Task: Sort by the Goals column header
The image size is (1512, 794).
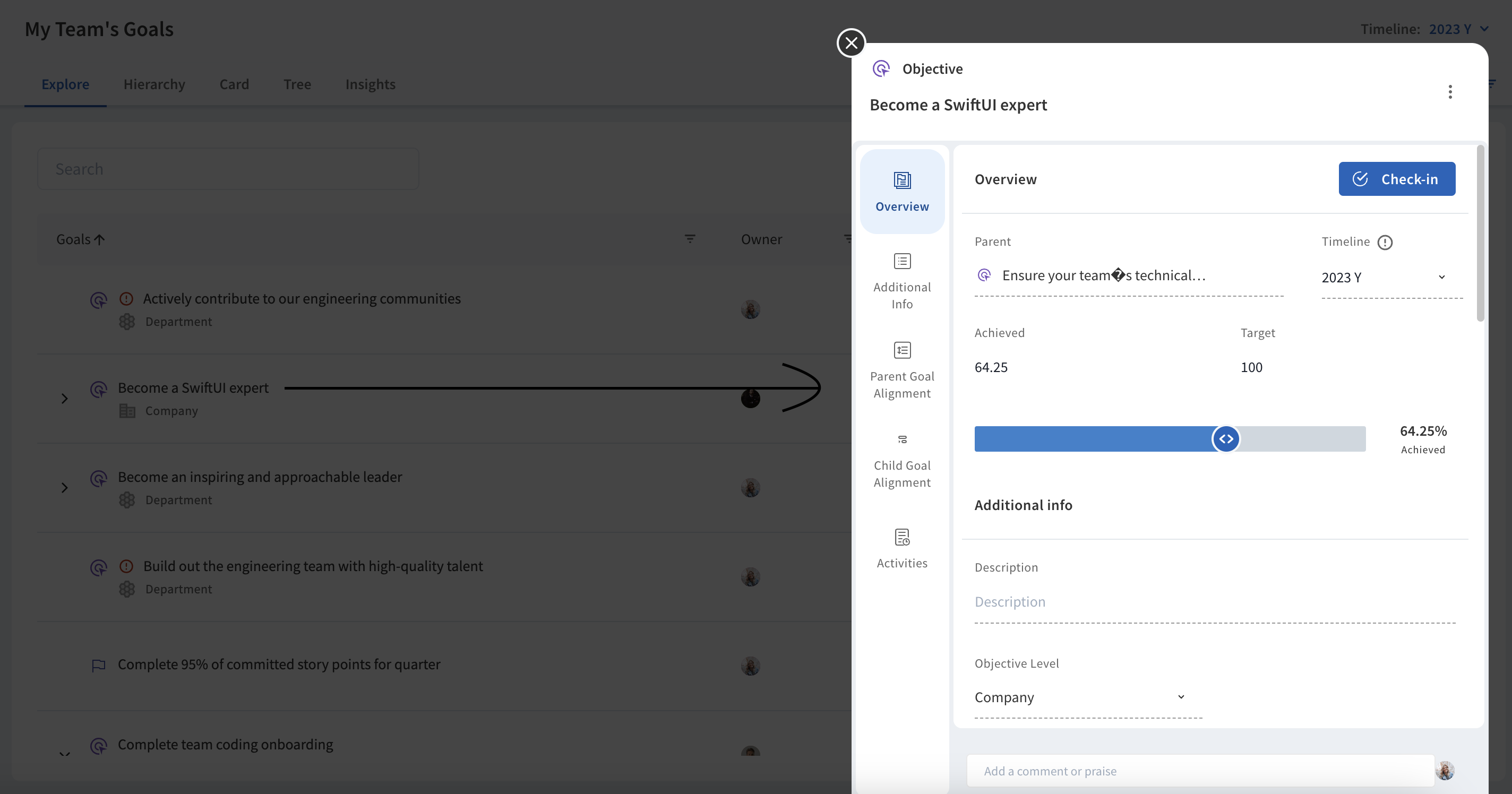Action: [80, 239]
